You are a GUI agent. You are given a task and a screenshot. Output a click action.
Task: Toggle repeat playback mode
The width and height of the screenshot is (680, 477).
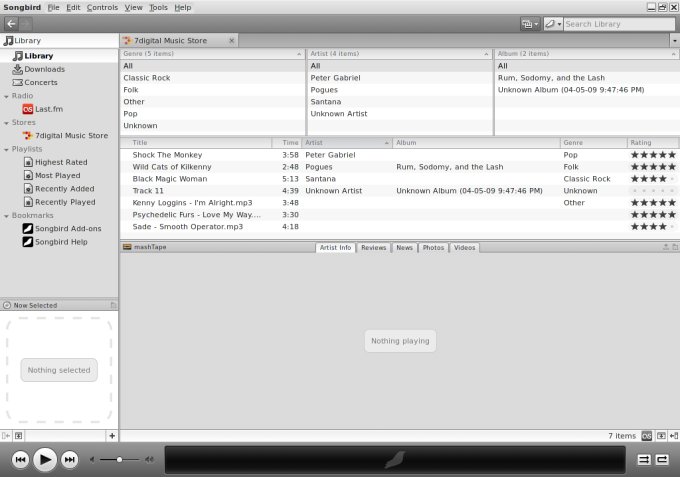(x=662, y=459)
